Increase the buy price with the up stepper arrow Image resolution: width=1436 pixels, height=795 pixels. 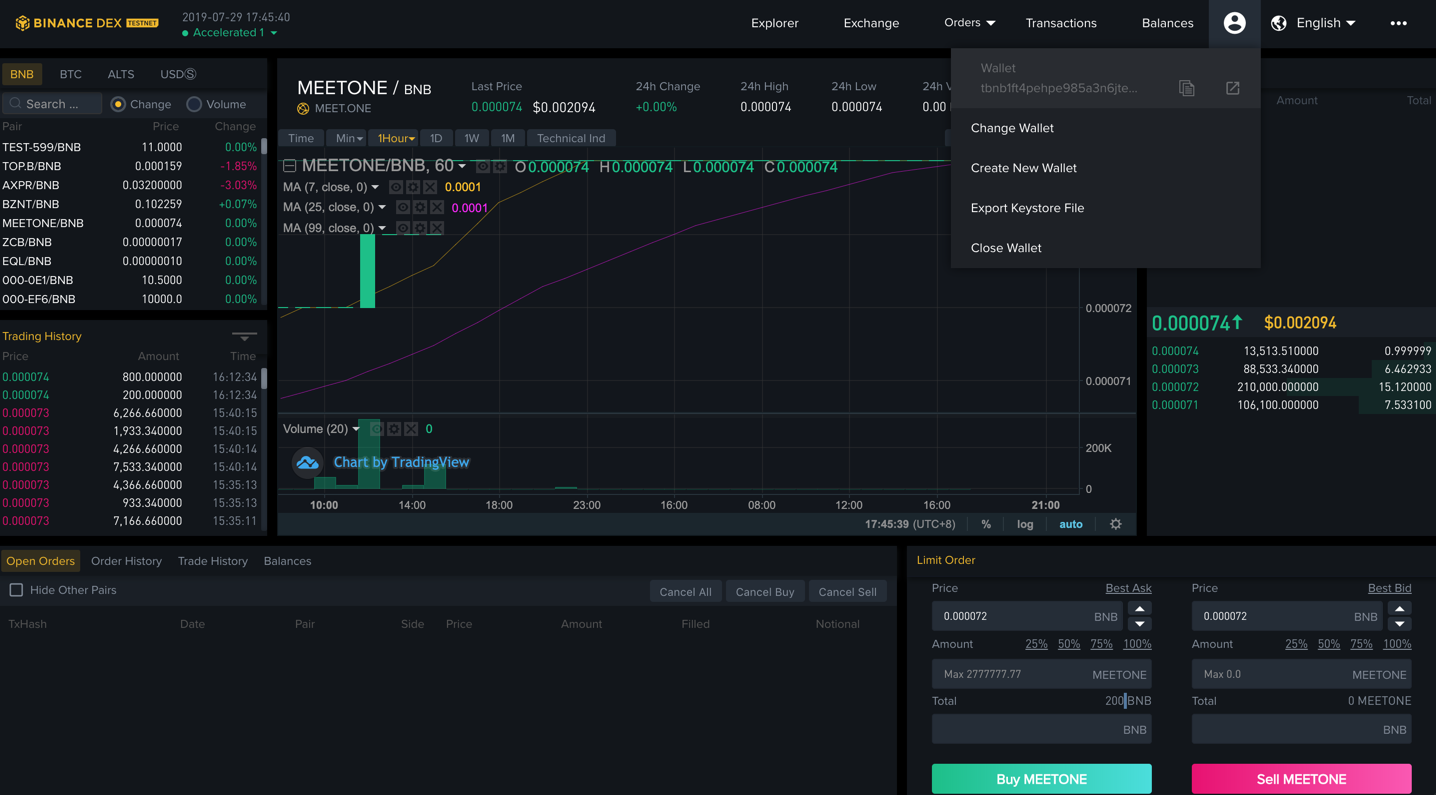[x=1140, y=609]
